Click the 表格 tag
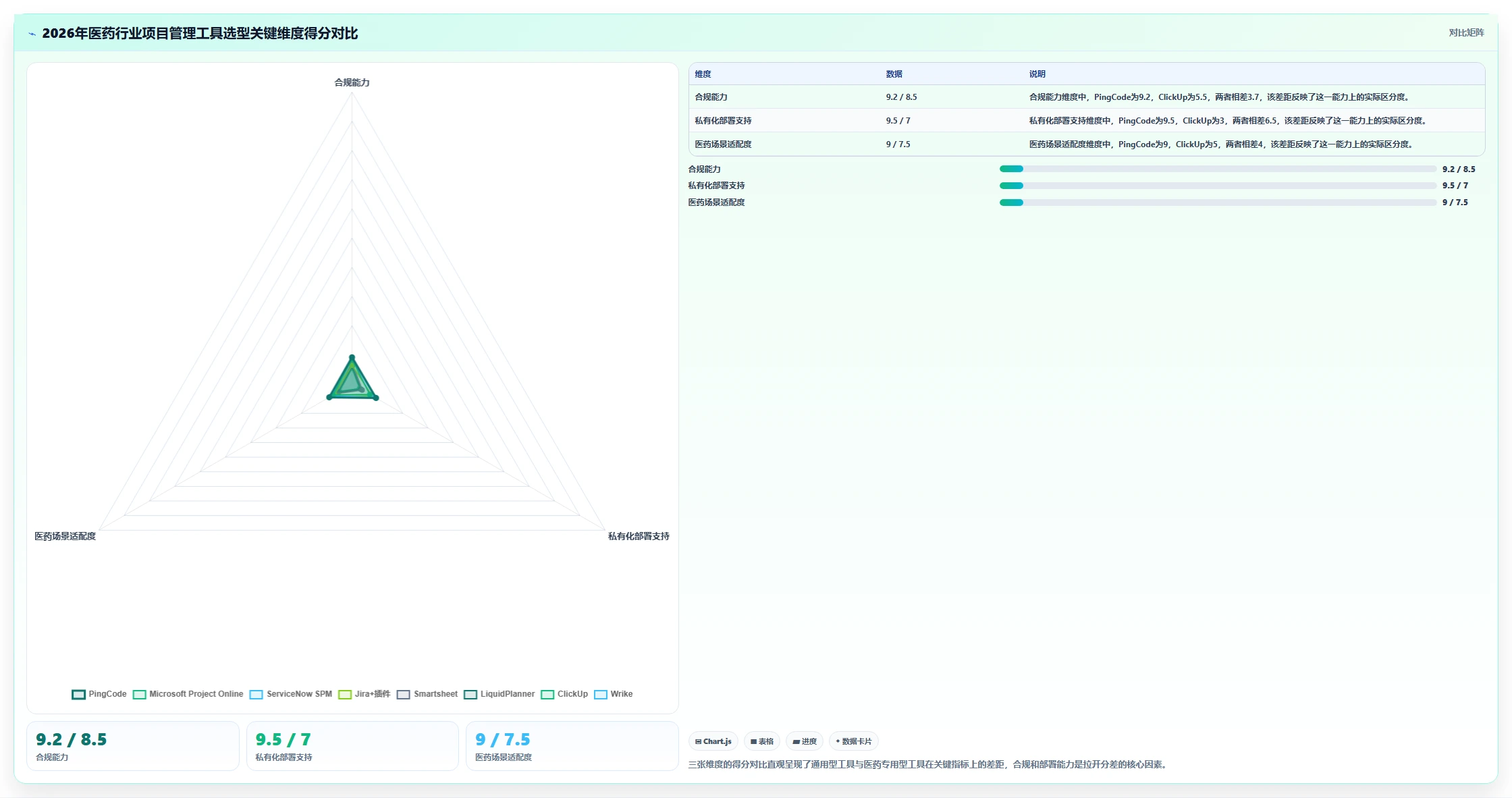 click(762, 741)
